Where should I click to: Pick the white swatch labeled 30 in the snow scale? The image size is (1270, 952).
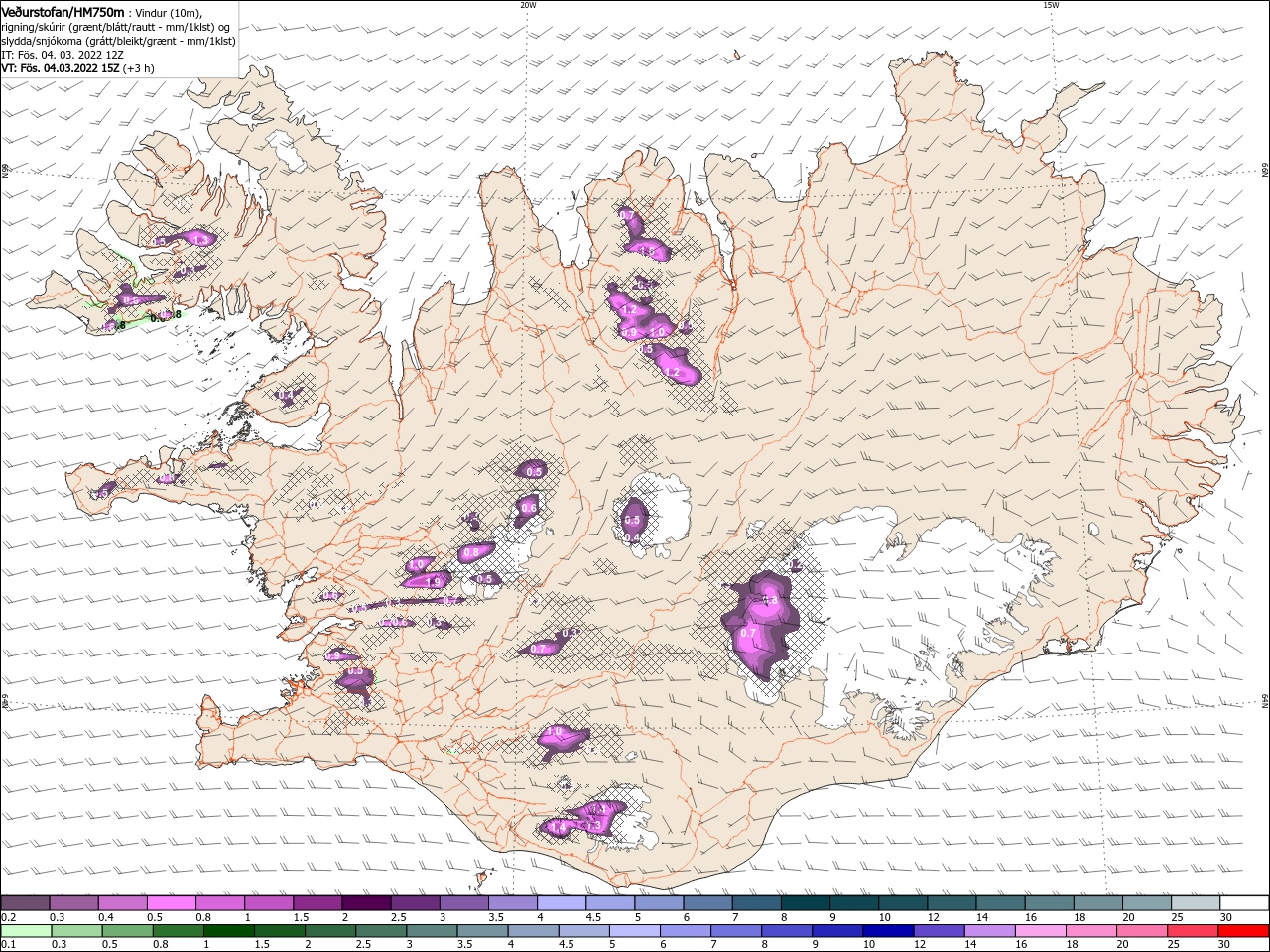1243,903
